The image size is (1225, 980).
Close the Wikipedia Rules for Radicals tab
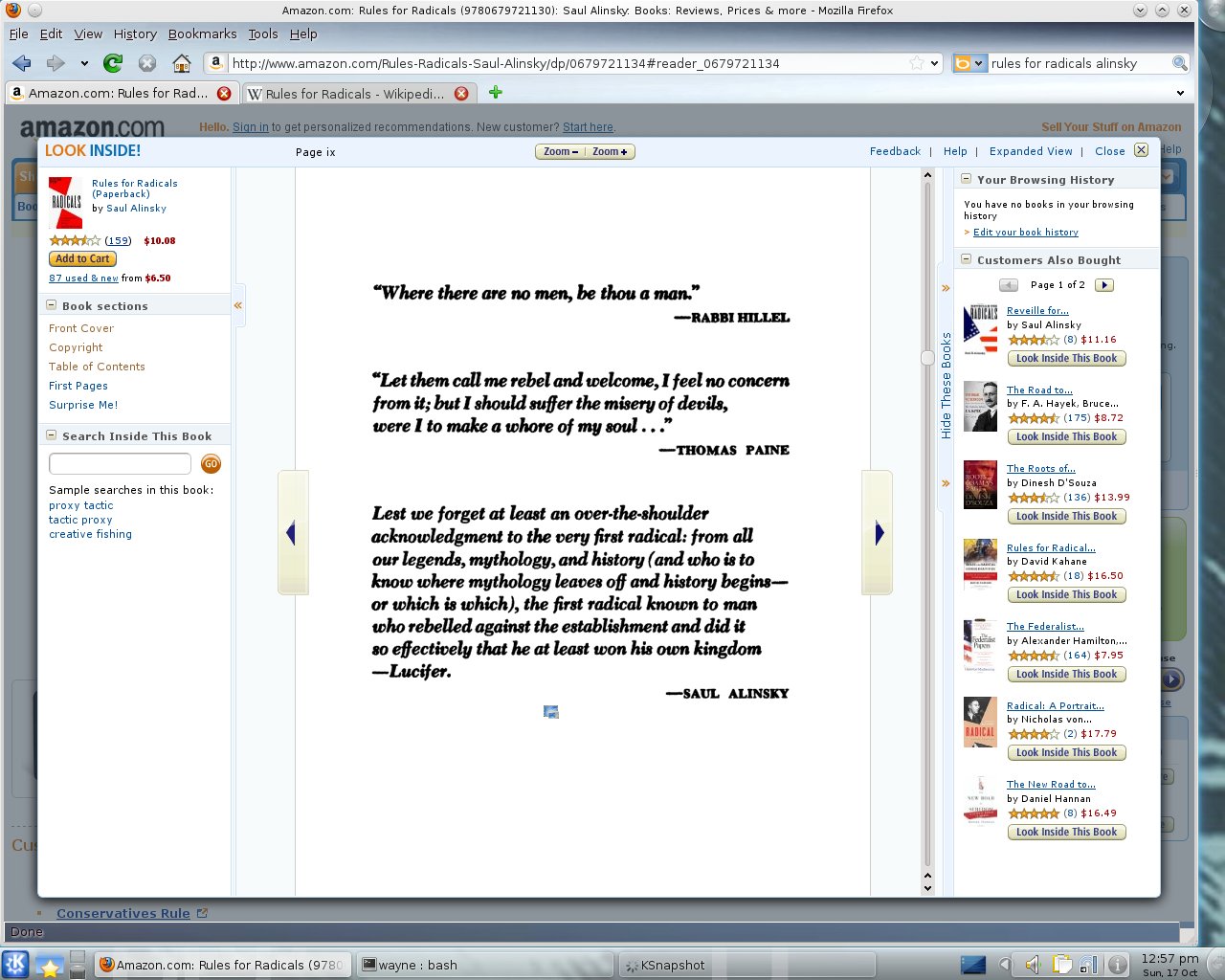461,93
